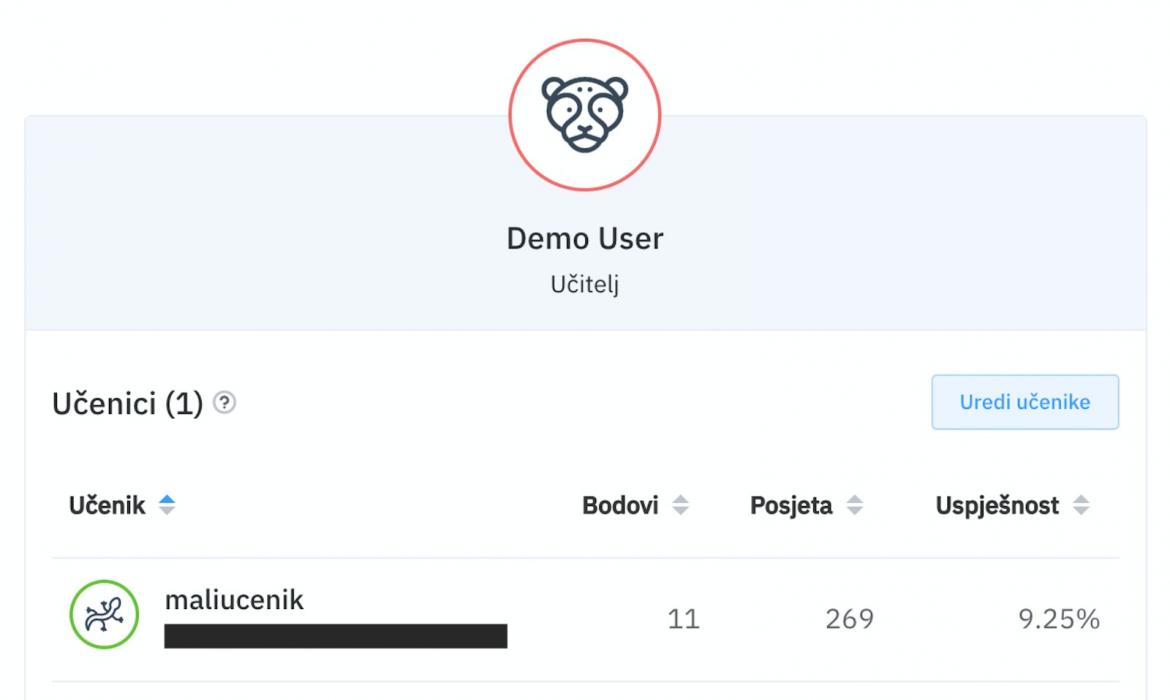1170x700 pixels.
Task: Click the Učenici (1) heading
Action: point(128,404)
